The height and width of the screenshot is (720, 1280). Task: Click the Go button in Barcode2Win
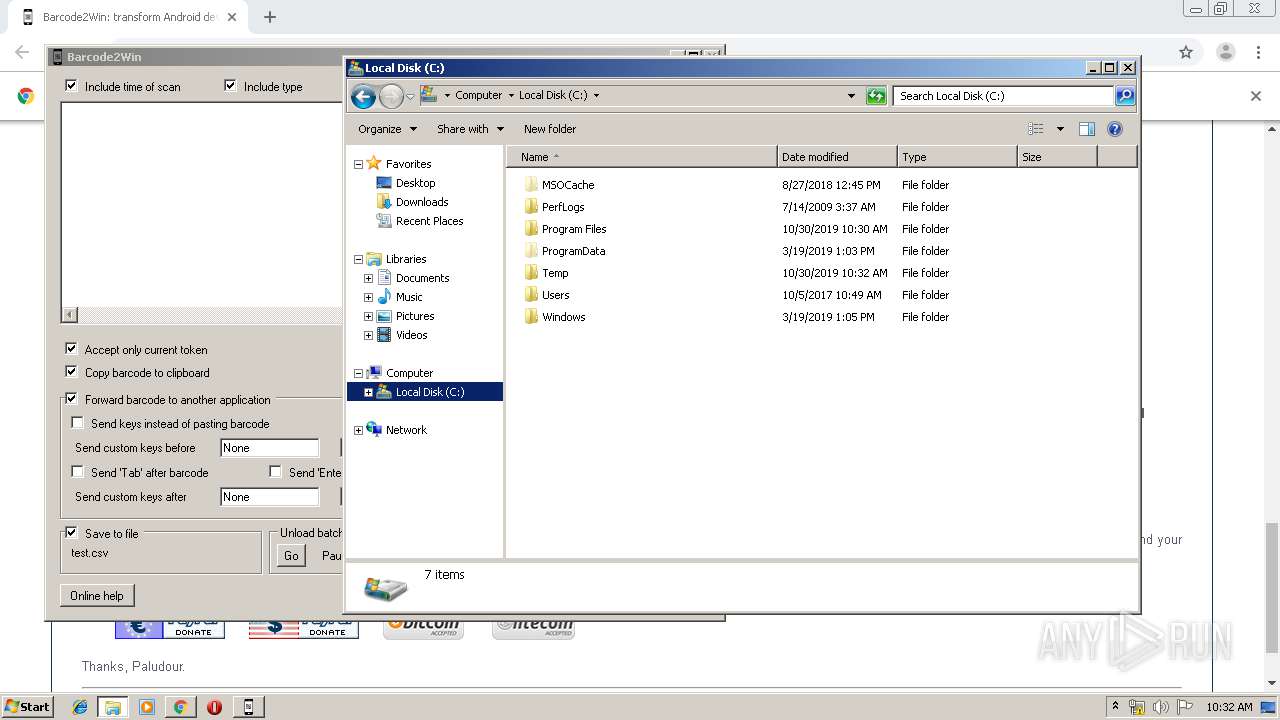click(291, 556)
